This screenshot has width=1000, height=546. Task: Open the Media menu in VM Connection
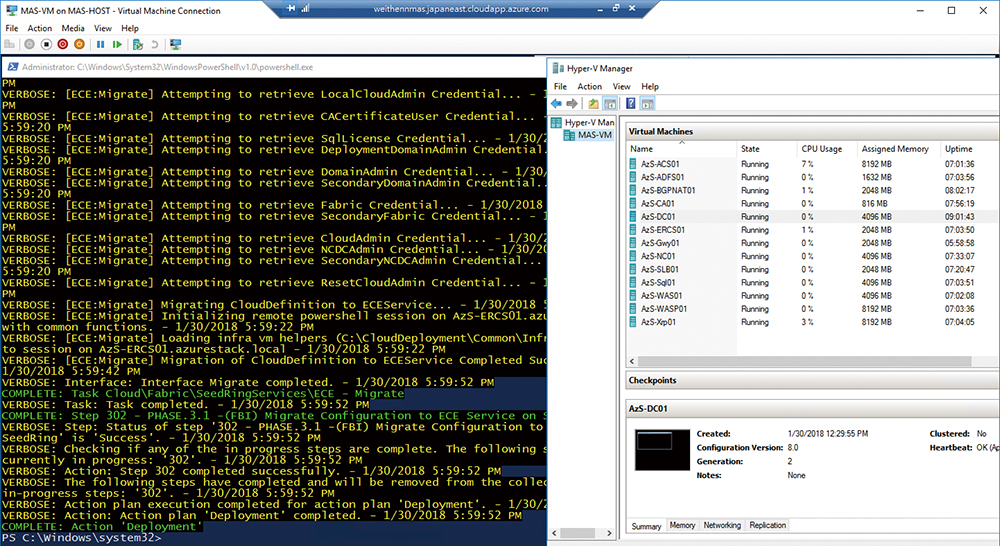point(73,28)
